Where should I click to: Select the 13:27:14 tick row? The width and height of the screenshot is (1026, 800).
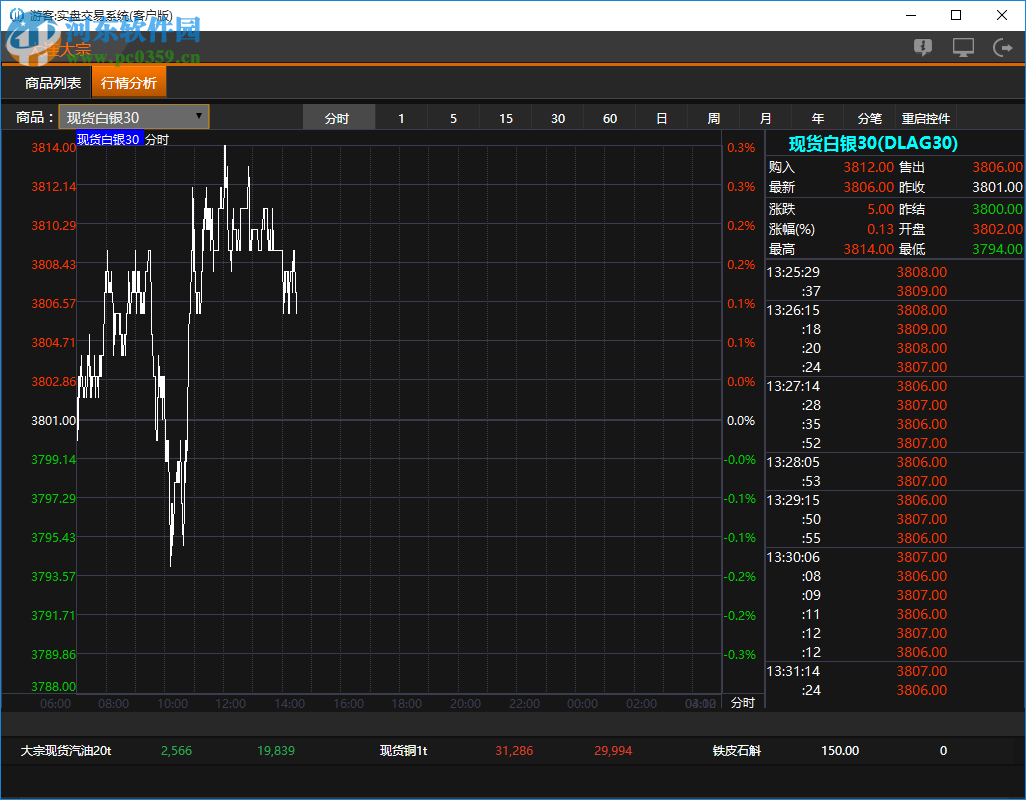coord(894,386)
